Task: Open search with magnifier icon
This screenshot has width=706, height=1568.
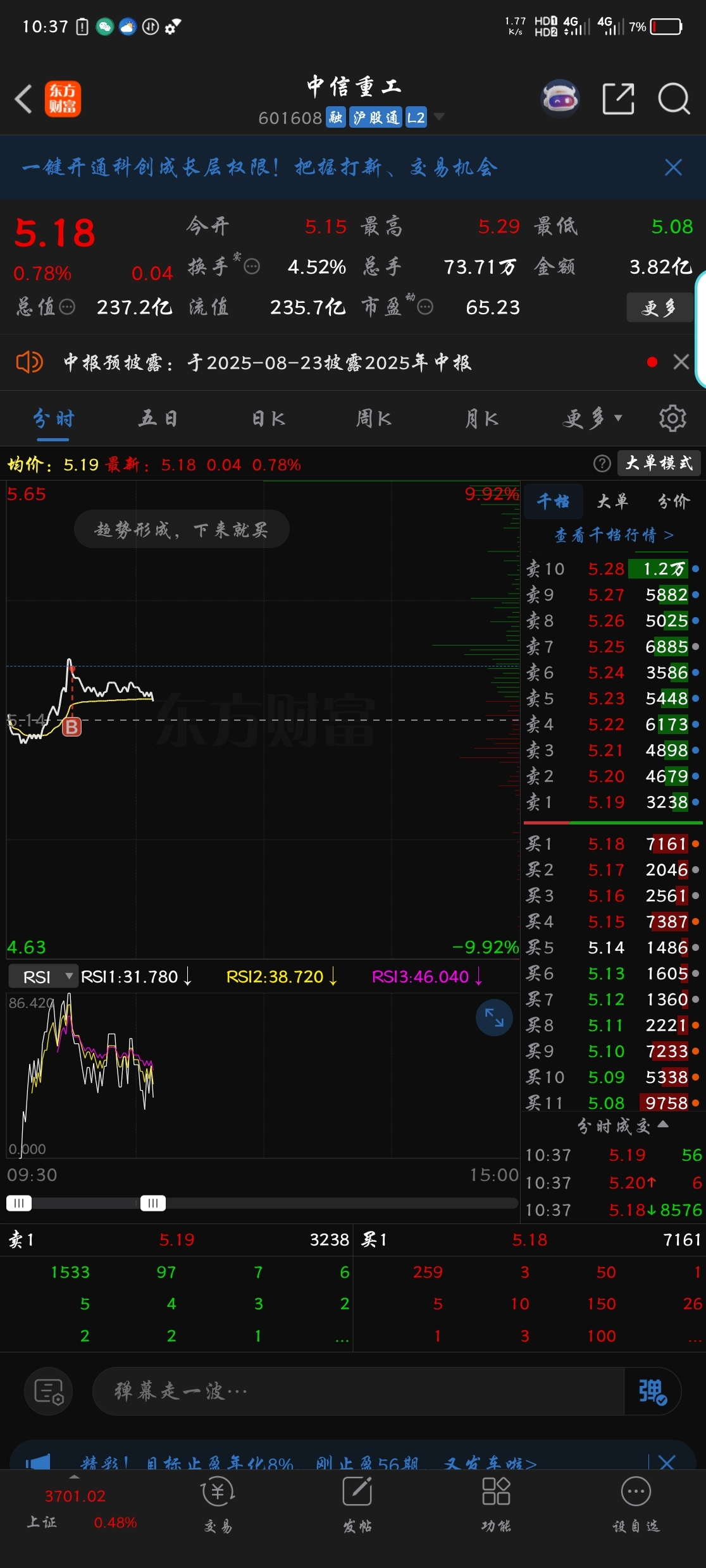Action: click(x=674, y=99)
